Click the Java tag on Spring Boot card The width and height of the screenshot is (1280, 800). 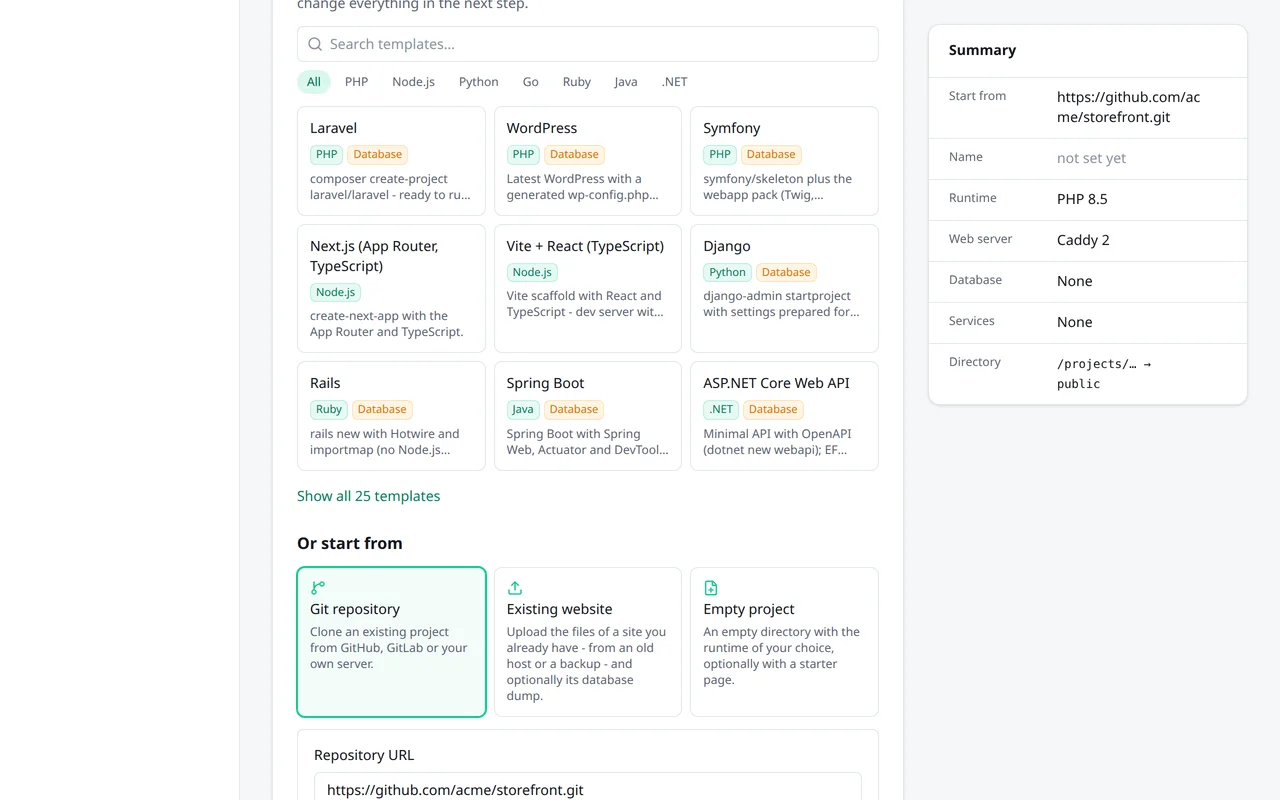tap(523, 409)
